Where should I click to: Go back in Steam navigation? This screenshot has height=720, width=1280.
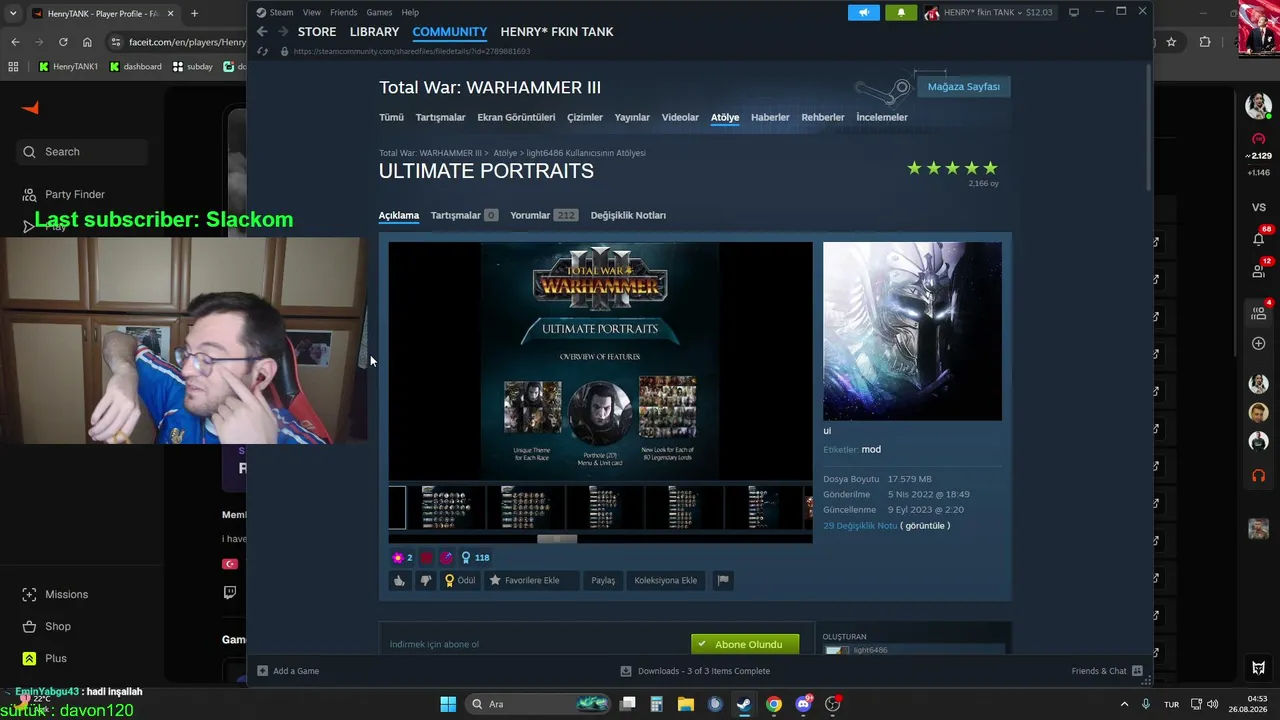pos(262,32)
